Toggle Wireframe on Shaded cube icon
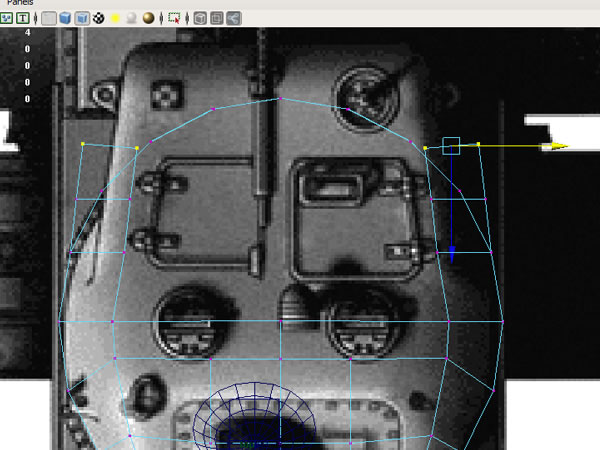 click(82, 18)
